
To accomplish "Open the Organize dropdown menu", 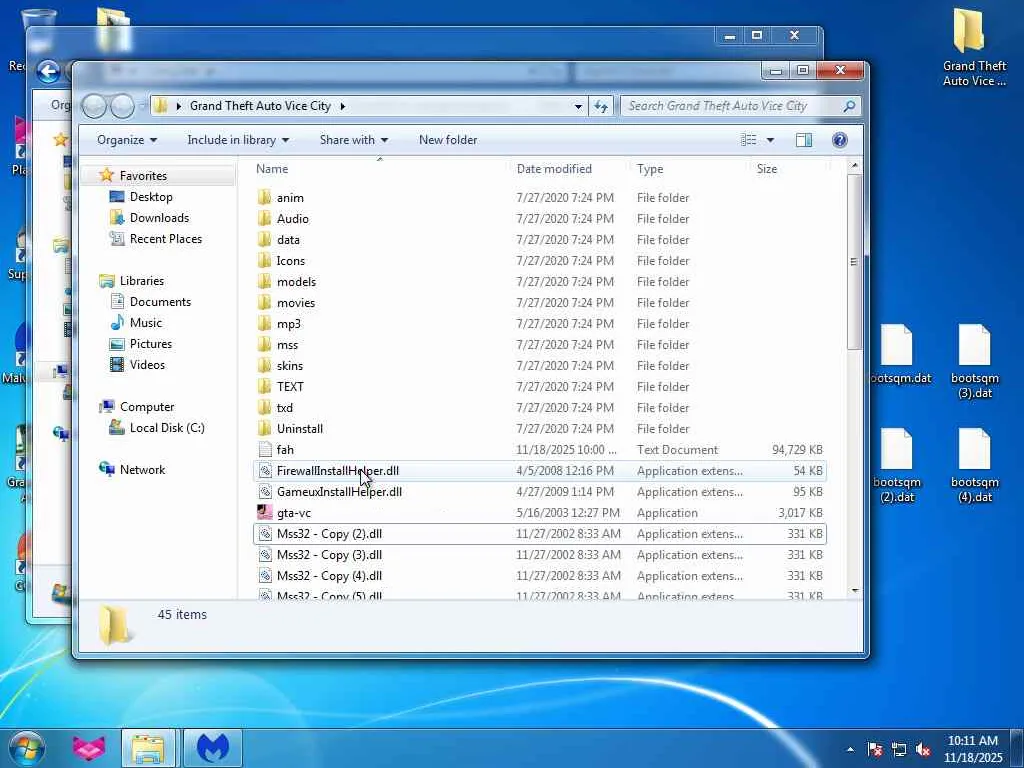I will tap(127, 140).
